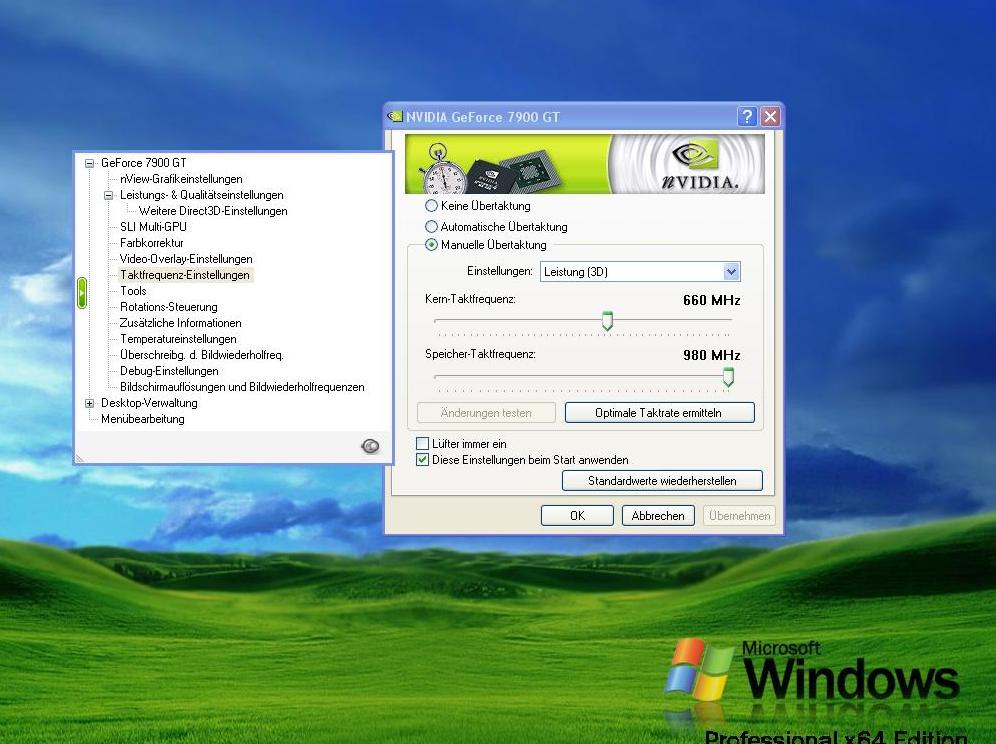Collapse Leistungs- & Qualitätseinstellungen node
The height and width of the screenshot is (744, 996).
[x=109, y=195]
